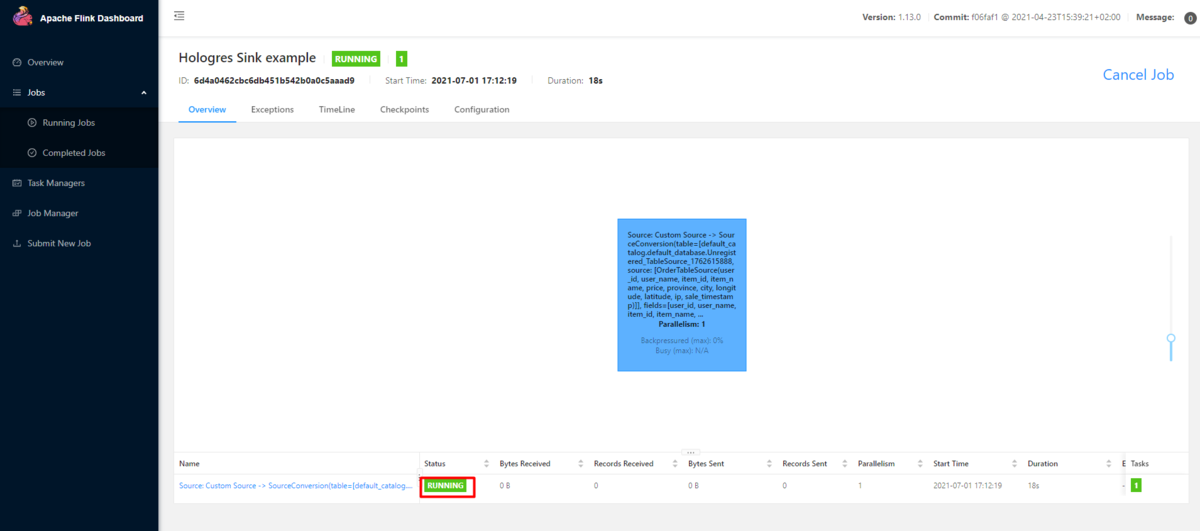
Task: Cancel the running job
Action: point(1138,75)
